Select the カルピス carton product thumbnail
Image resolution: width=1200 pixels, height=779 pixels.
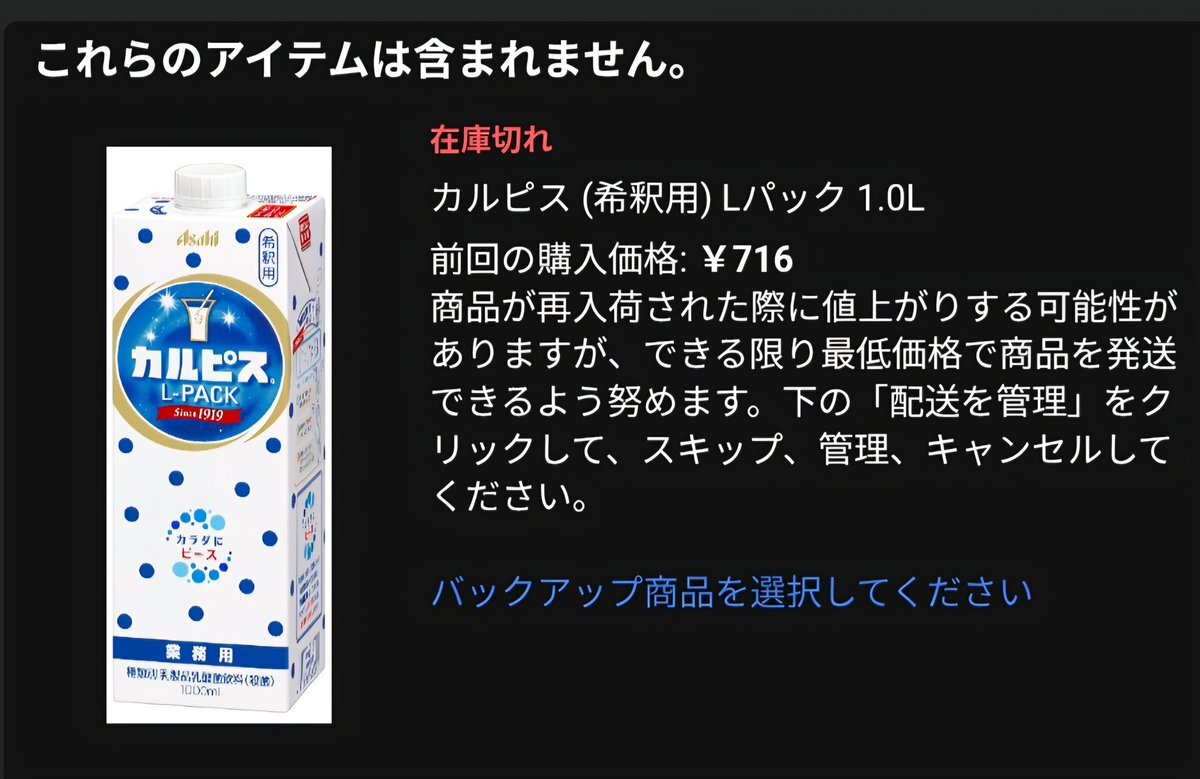pos(219,435)
